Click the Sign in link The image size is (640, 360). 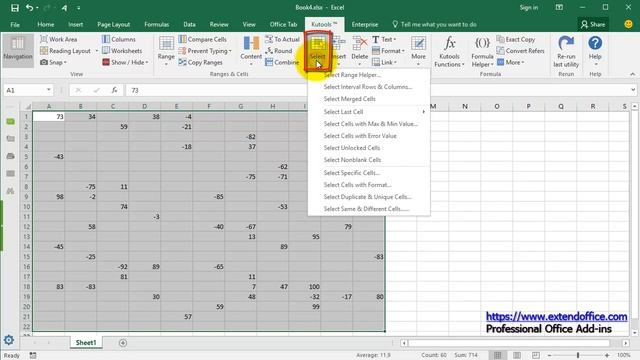coord(529,8)
